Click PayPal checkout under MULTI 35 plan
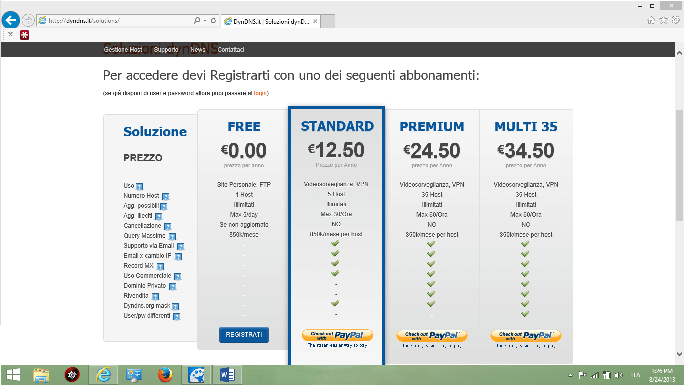 [x=526, y=335]
